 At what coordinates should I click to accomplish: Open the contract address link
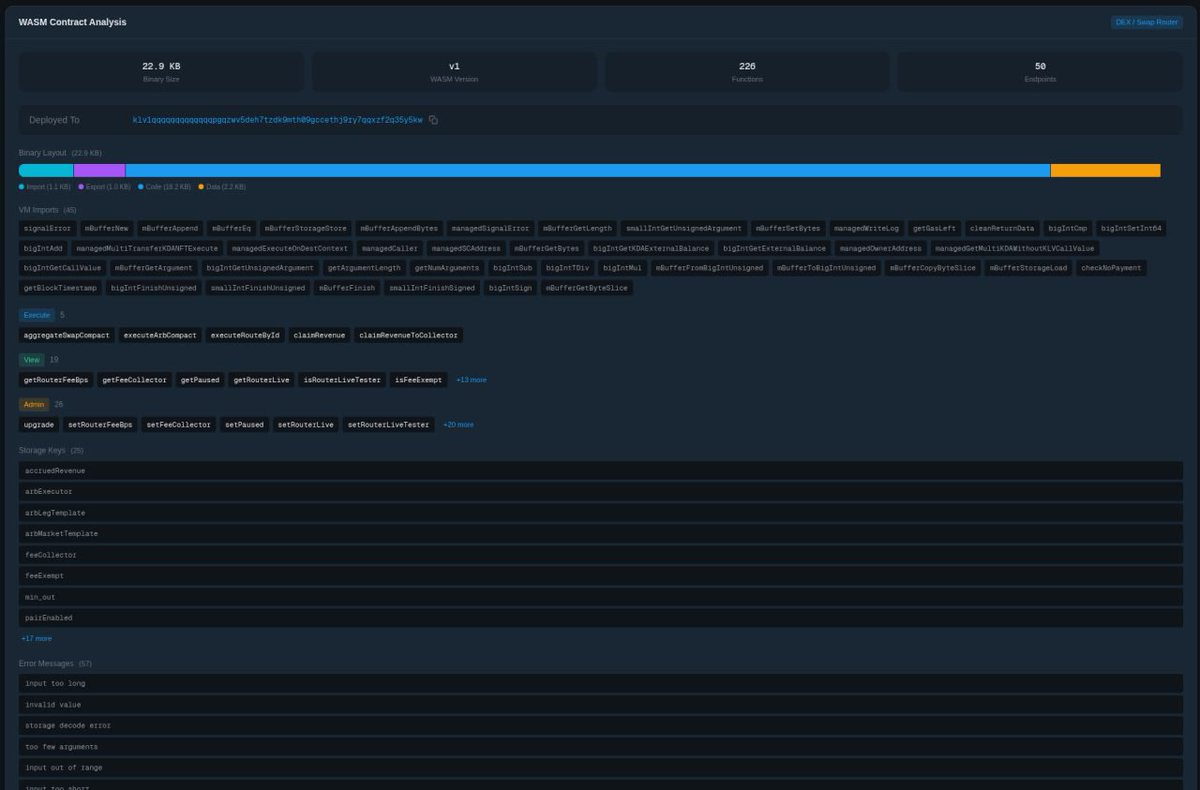coord(277,120)
